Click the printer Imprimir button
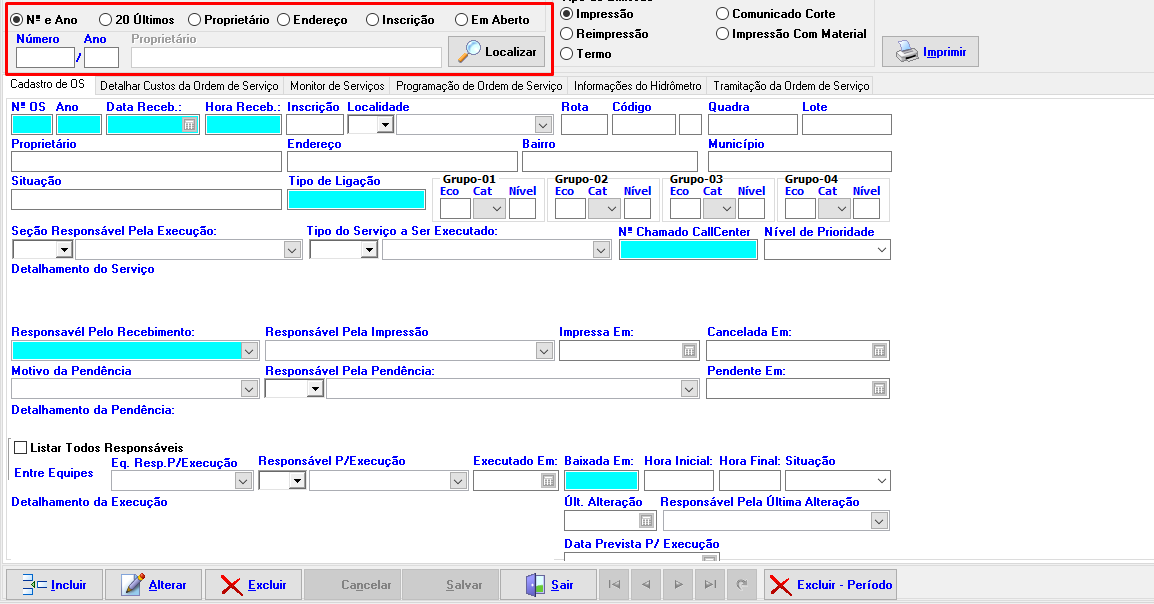The image size is (1154, 604). point(930,52)
